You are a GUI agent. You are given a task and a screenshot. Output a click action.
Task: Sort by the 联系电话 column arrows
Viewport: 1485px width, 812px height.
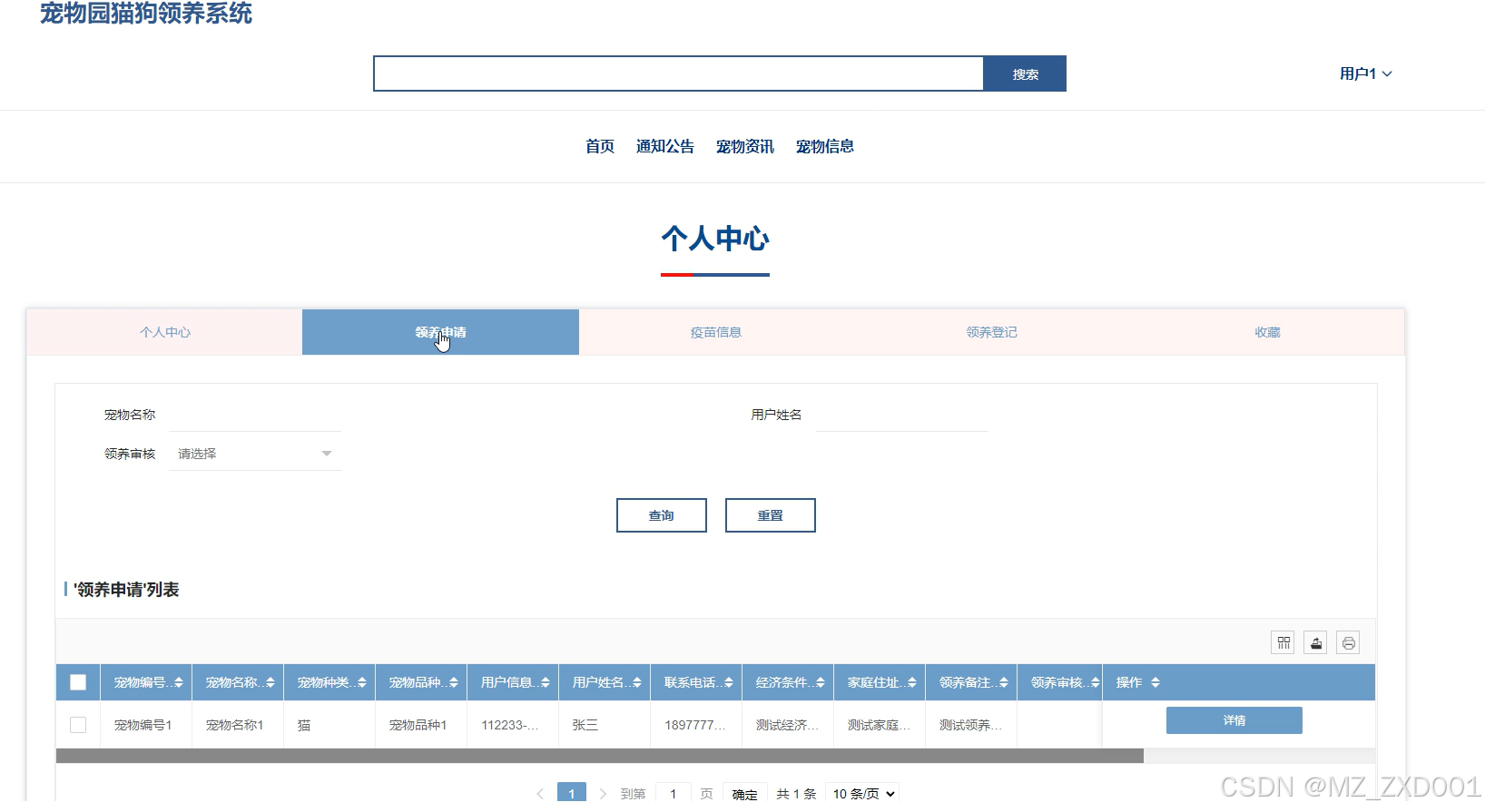pos(729,683)
